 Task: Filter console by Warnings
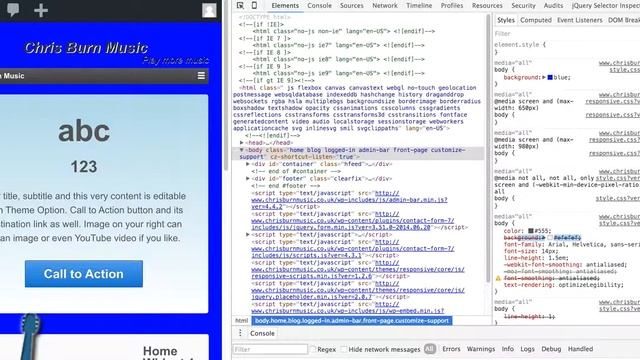click(480, 349)
